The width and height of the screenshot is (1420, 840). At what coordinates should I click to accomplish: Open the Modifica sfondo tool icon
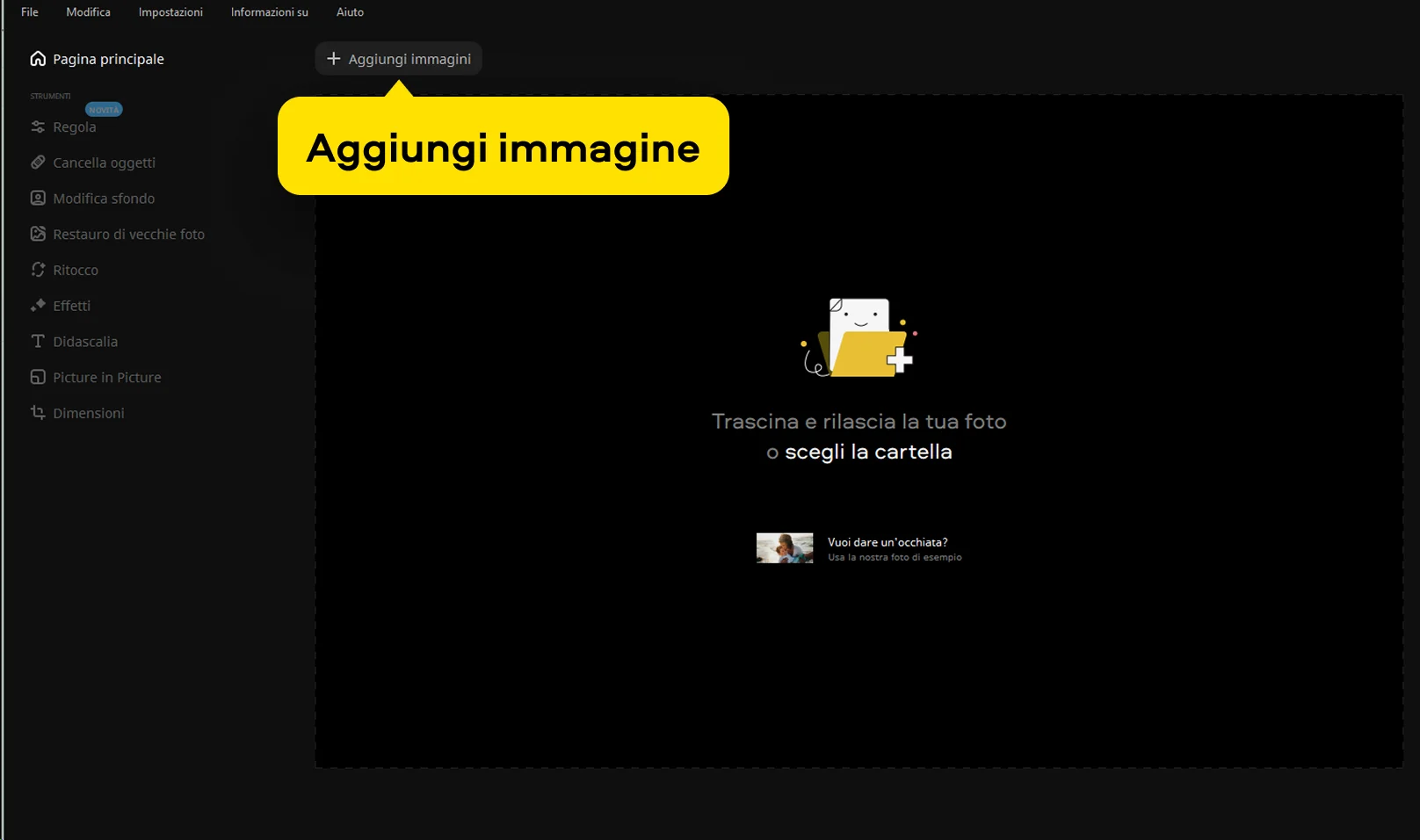point(38,199)
